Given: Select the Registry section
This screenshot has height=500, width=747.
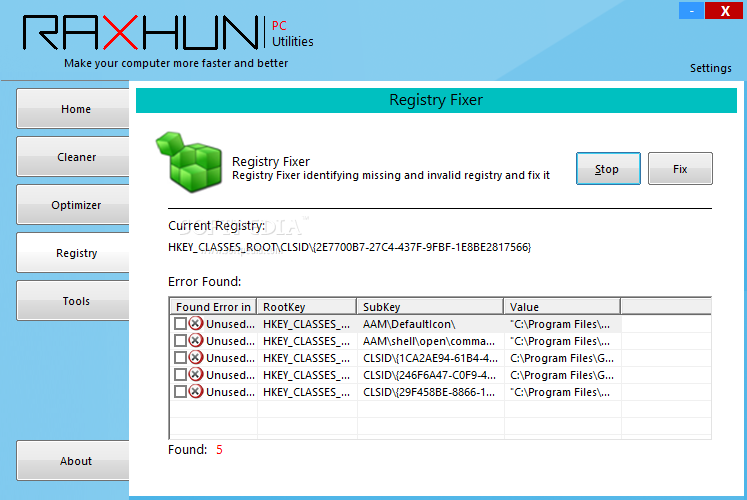Looking at the screenshot, I should click(x=73, y=253).
